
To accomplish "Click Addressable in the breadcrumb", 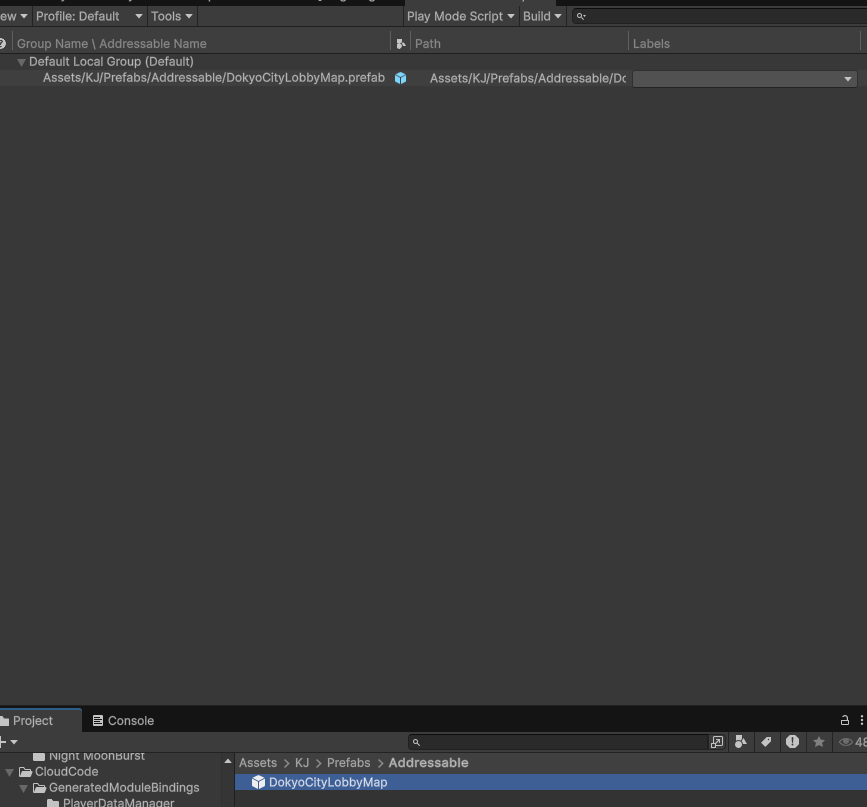I will coord(428,763).
